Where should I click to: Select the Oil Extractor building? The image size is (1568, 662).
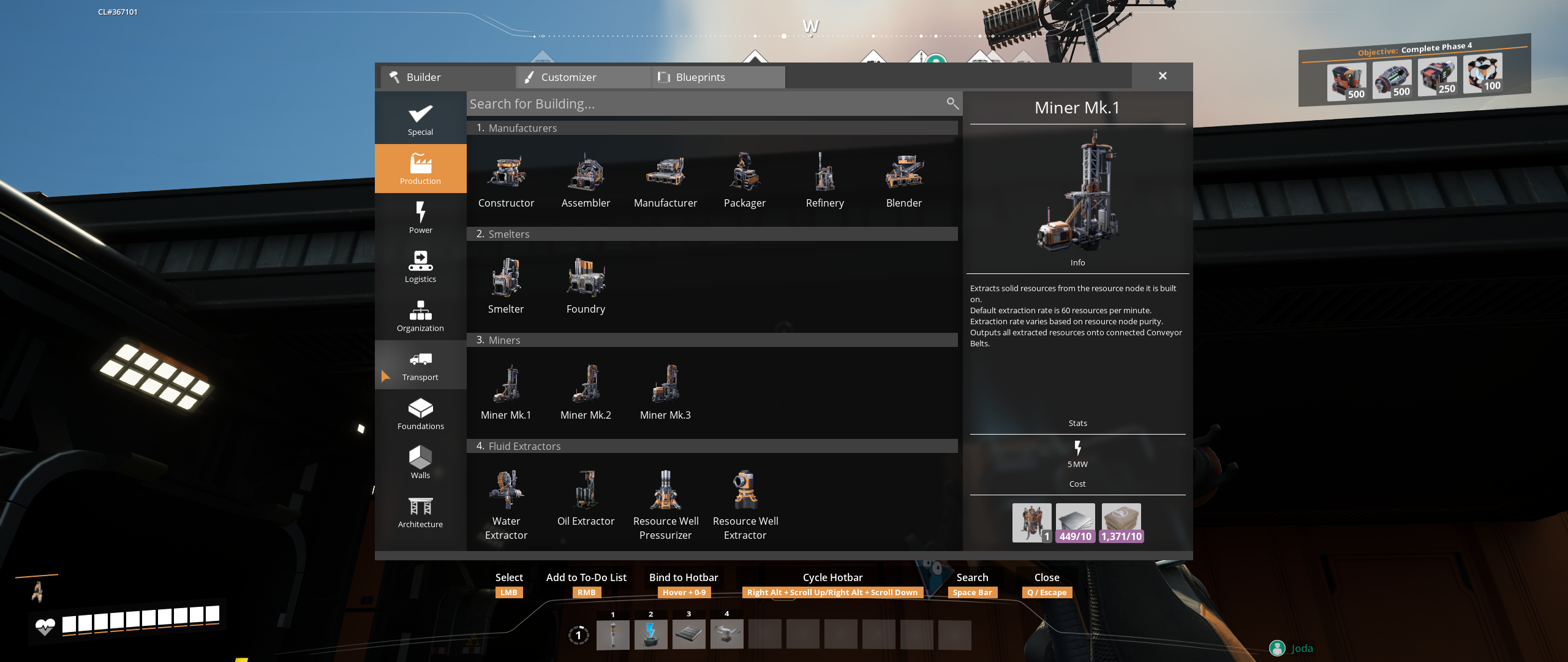click(586, 498)
